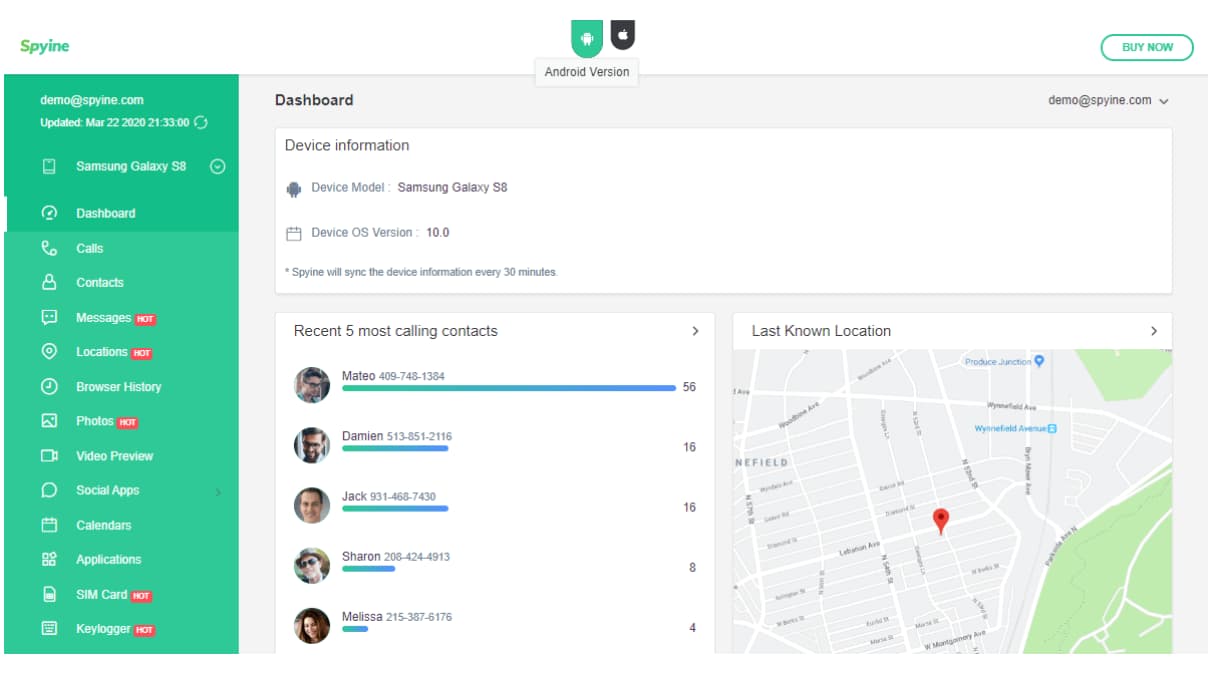Image resolution: width=1224 pixels, height=688 pixels.
Task: Click the Android robot icon next to Device Model
Action: coord(293,188)
